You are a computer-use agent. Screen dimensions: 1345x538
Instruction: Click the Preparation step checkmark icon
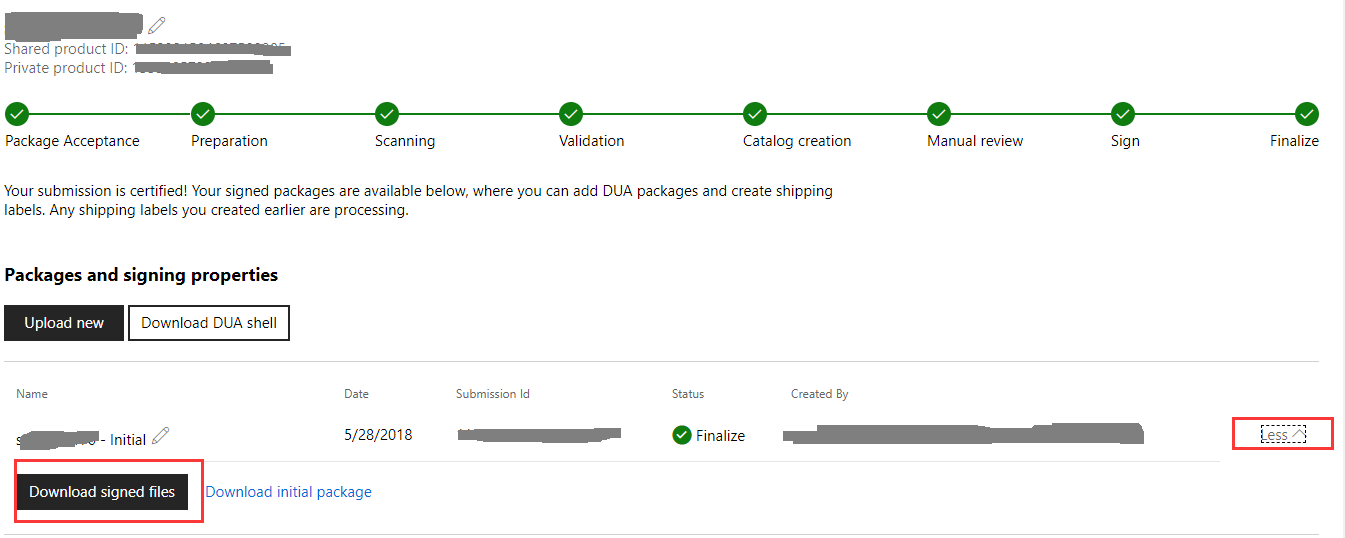coord(203,114)
